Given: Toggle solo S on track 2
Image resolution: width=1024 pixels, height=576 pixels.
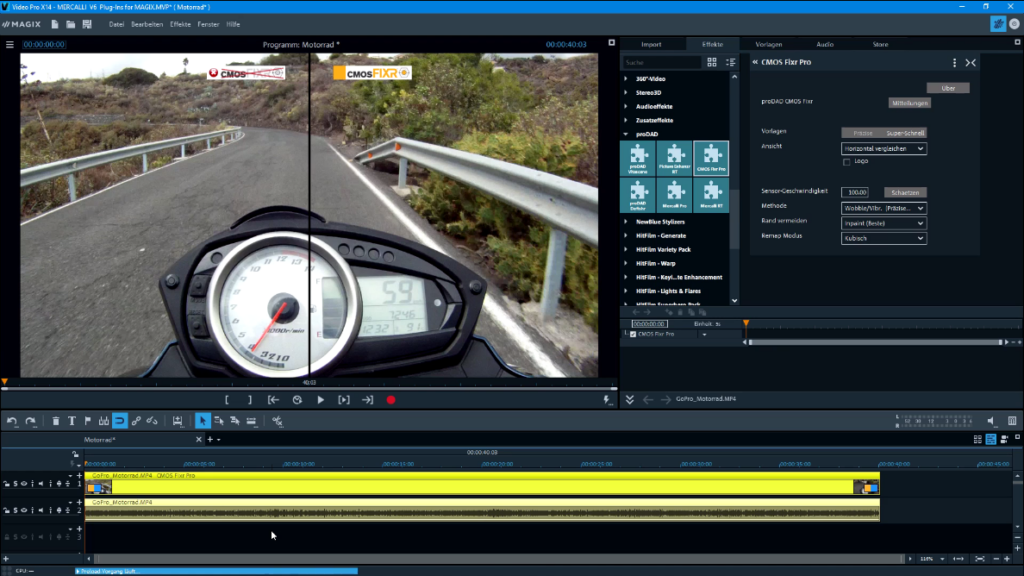Looking at the screenshot, I should click(16, 510).
